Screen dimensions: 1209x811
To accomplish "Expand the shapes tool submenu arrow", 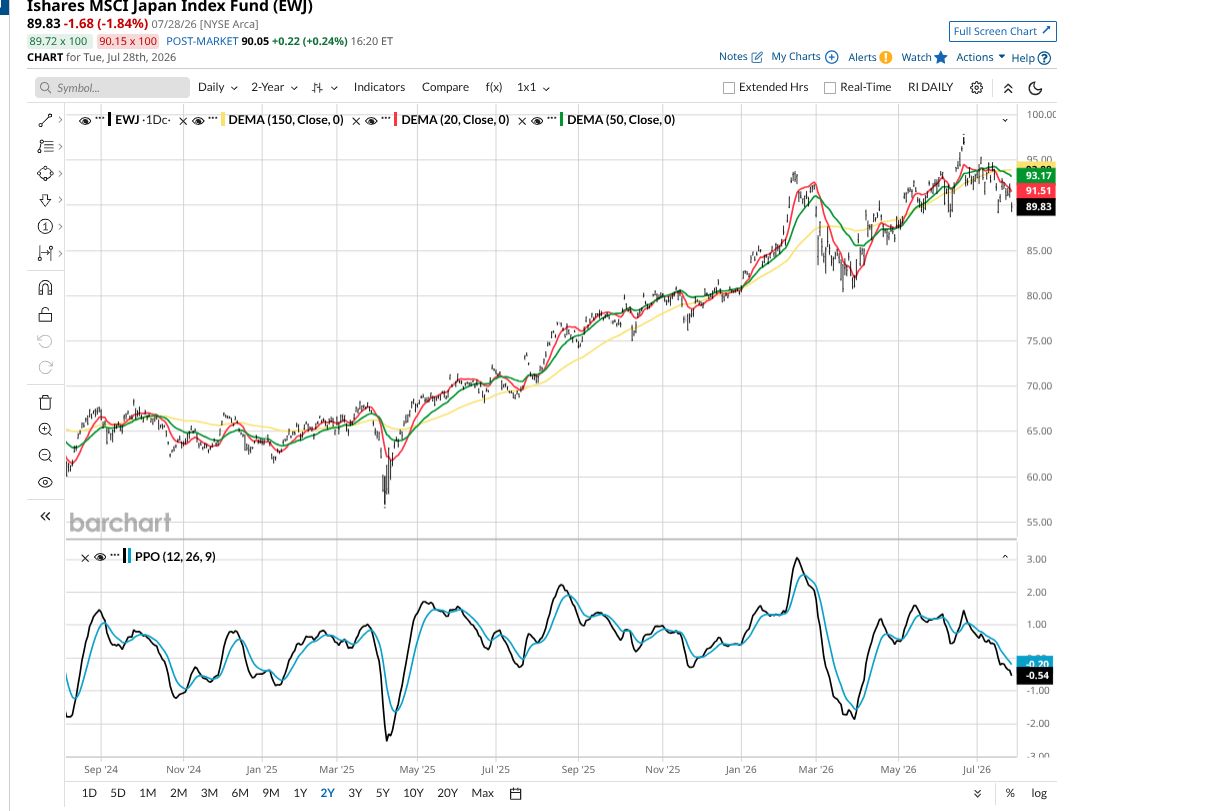I will (60, 174).
